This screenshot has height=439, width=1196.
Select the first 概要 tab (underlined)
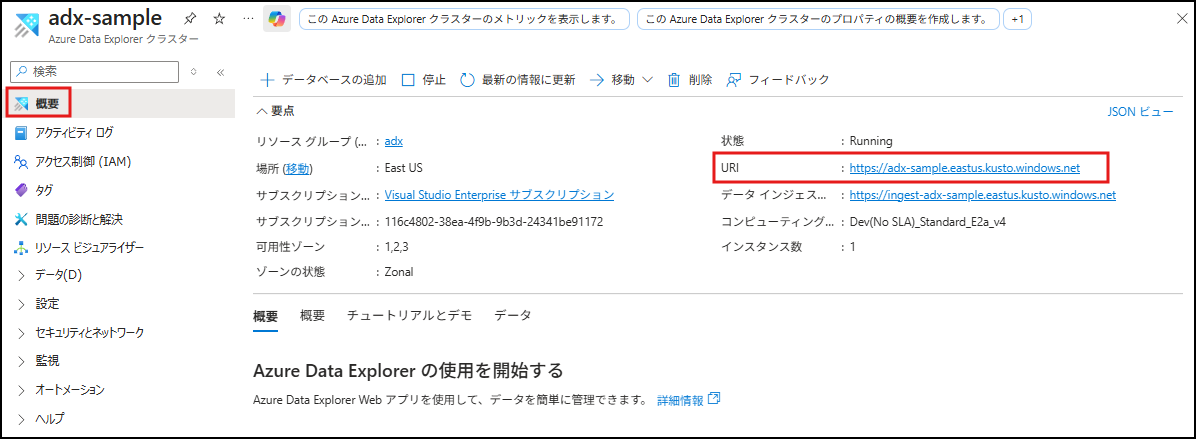[265, 316]
